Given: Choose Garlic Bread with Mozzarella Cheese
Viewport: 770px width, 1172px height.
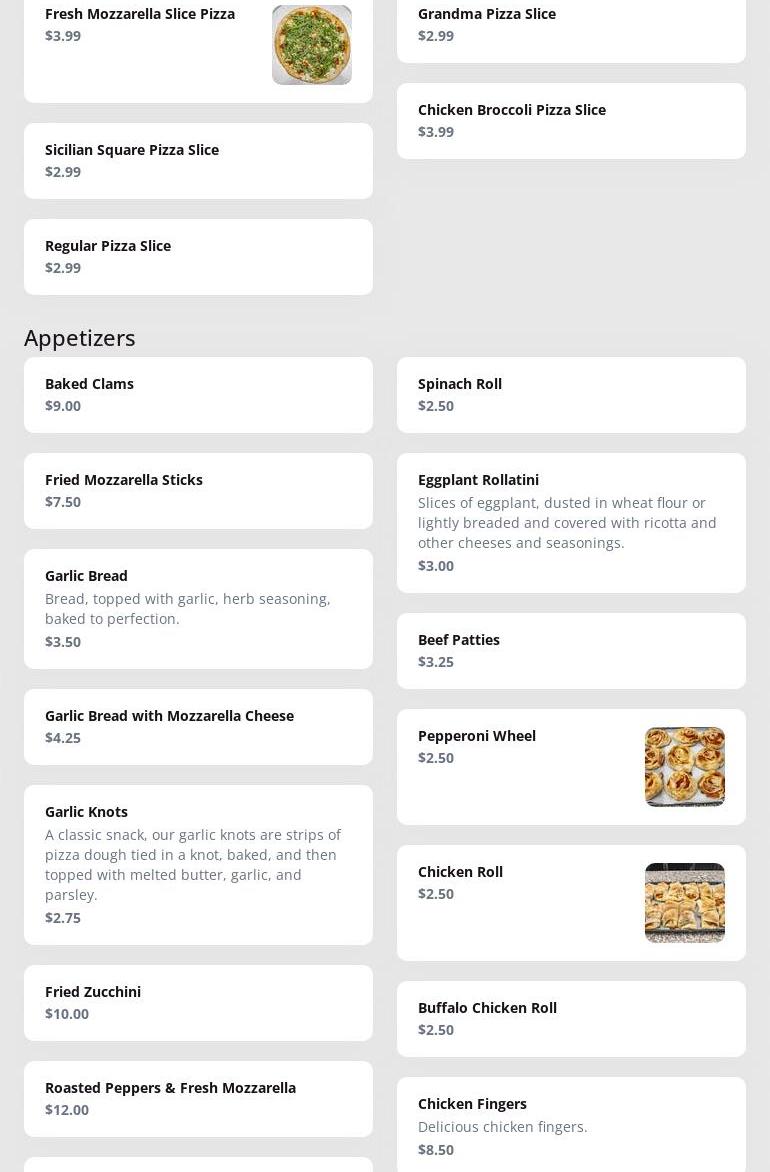Looking at the screenshot, I should click(x=198, y=727).
